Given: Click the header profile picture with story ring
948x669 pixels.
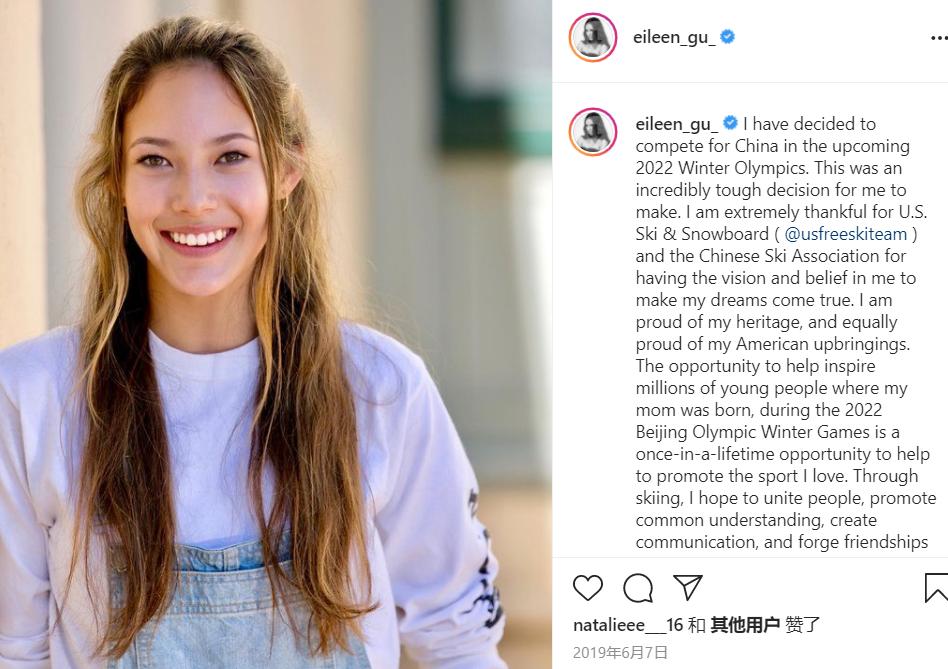Looking at the screenshot, I should (x=592, y=37).
